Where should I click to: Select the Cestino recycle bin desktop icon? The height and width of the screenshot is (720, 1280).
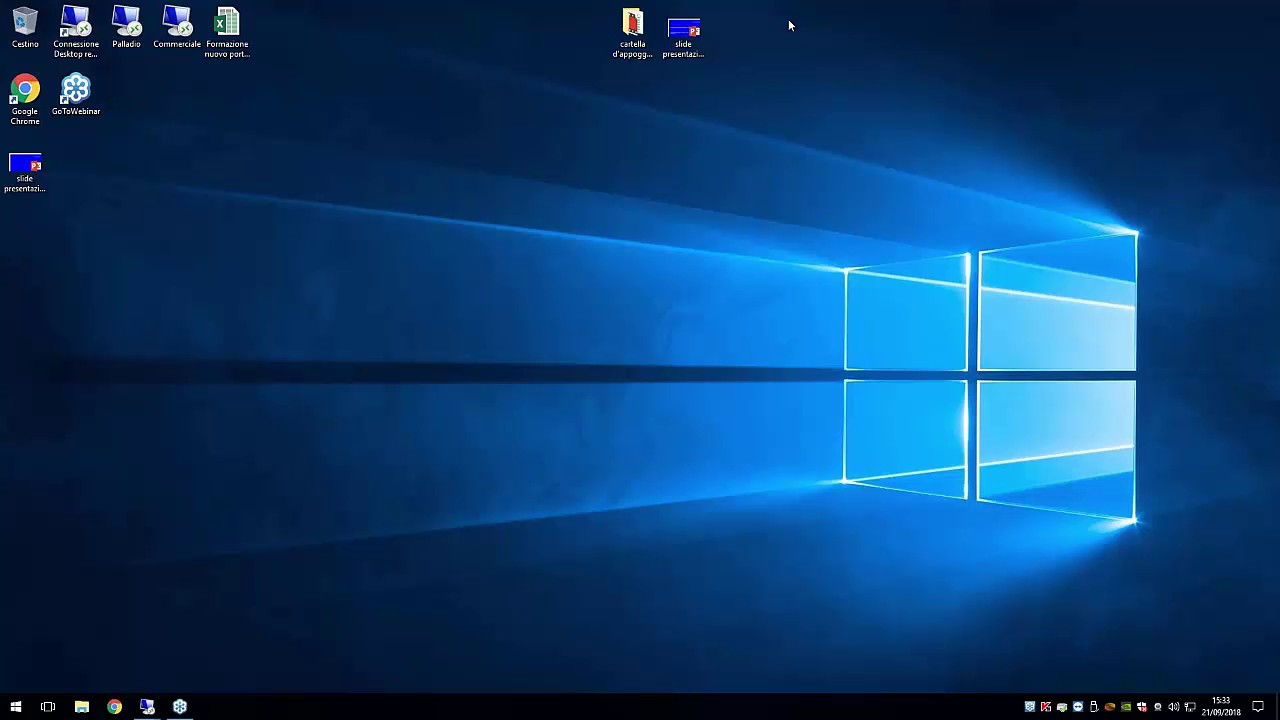coord(25,28)
